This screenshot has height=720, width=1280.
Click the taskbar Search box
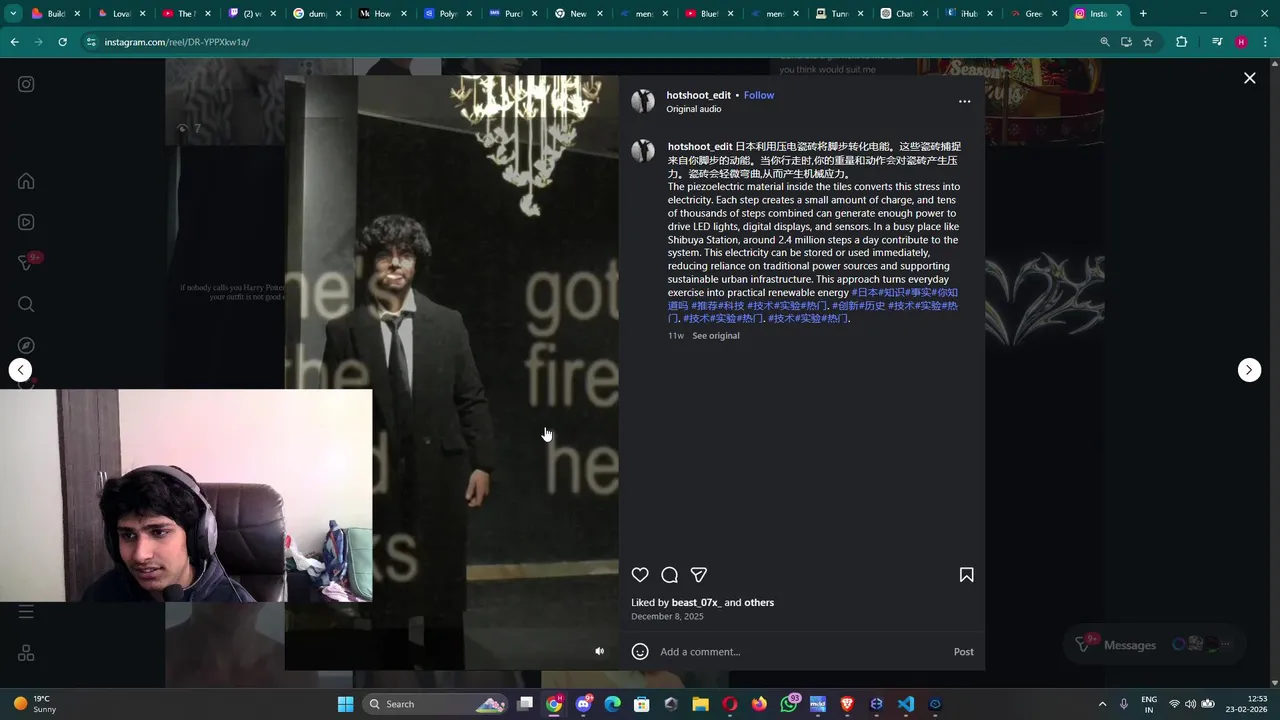click(x=433, y=704)
